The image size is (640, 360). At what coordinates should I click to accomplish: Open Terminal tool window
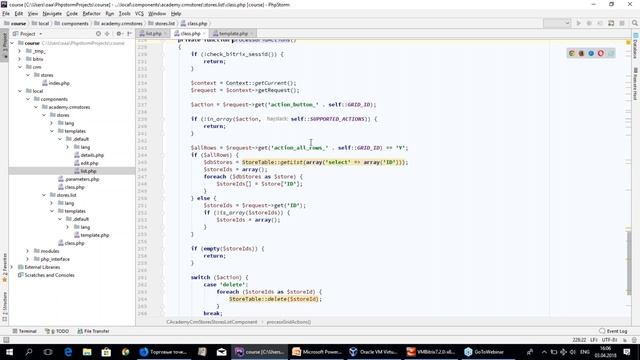coord(24,331)
